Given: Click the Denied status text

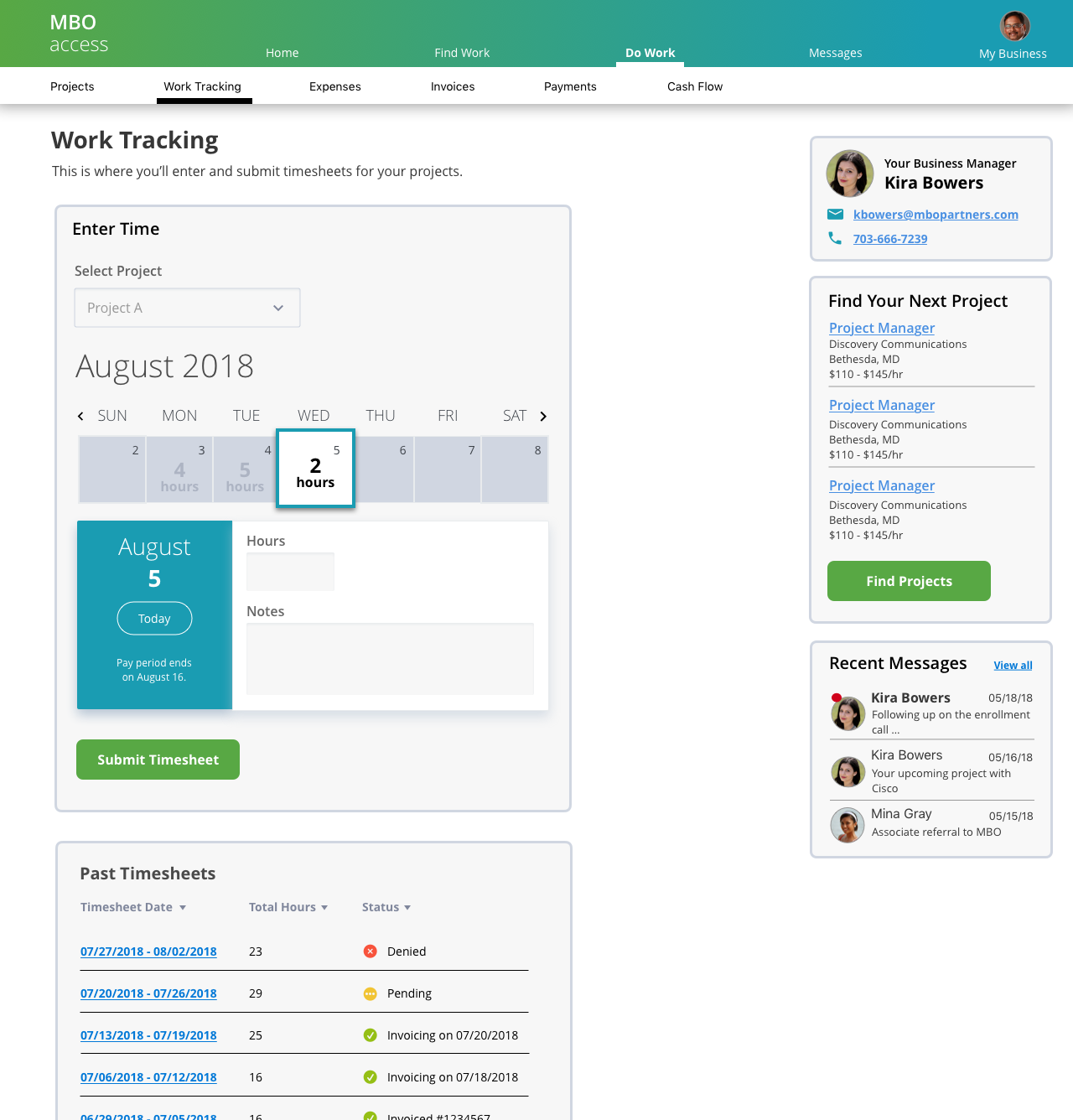Looking at the screenshot, I should (x=407, y=951).
